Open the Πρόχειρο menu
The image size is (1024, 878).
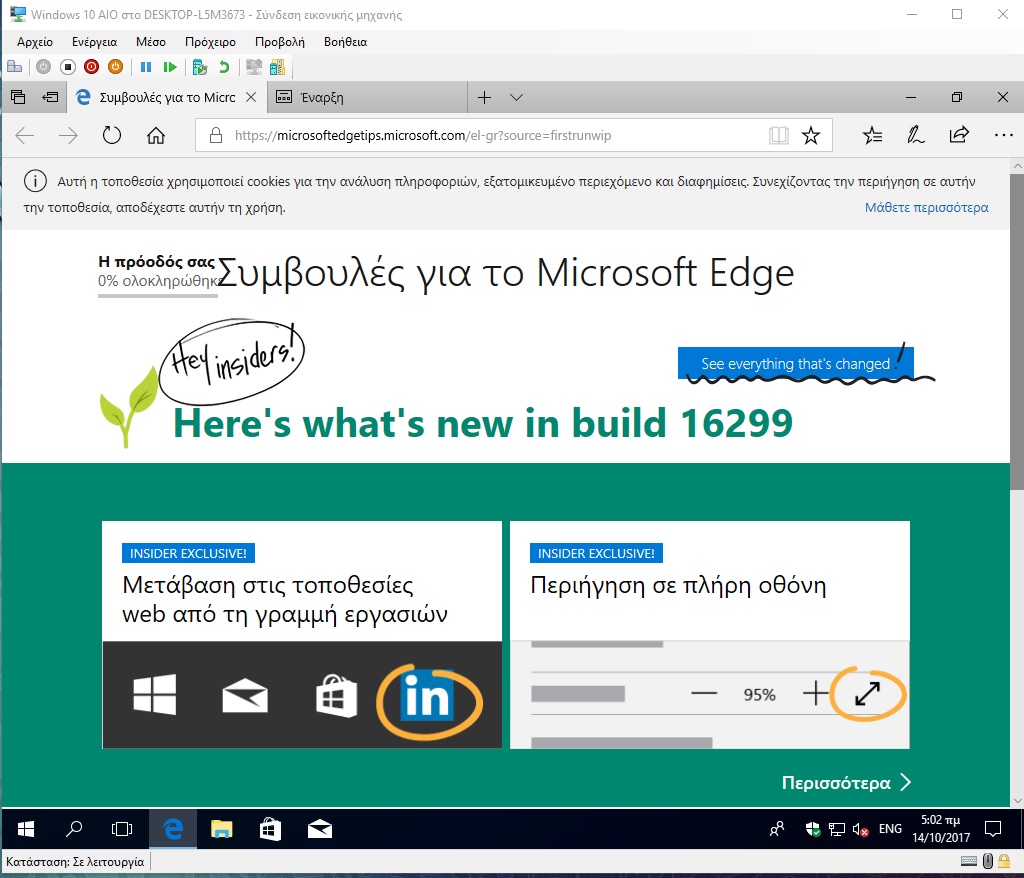(x=210, y=42)
